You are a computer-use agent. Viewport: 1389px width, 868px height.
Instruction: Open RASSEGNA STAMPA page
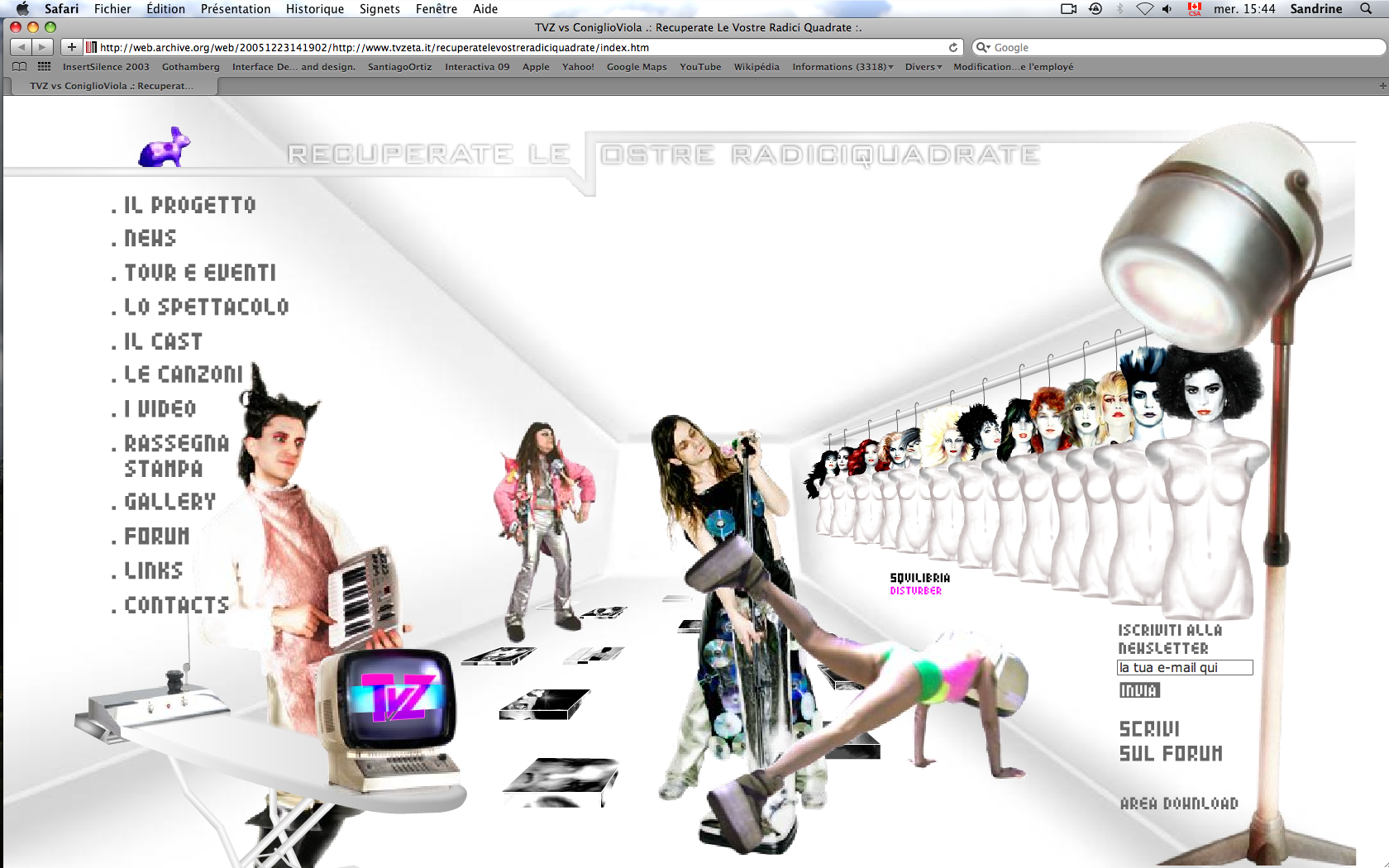(176, 455)
